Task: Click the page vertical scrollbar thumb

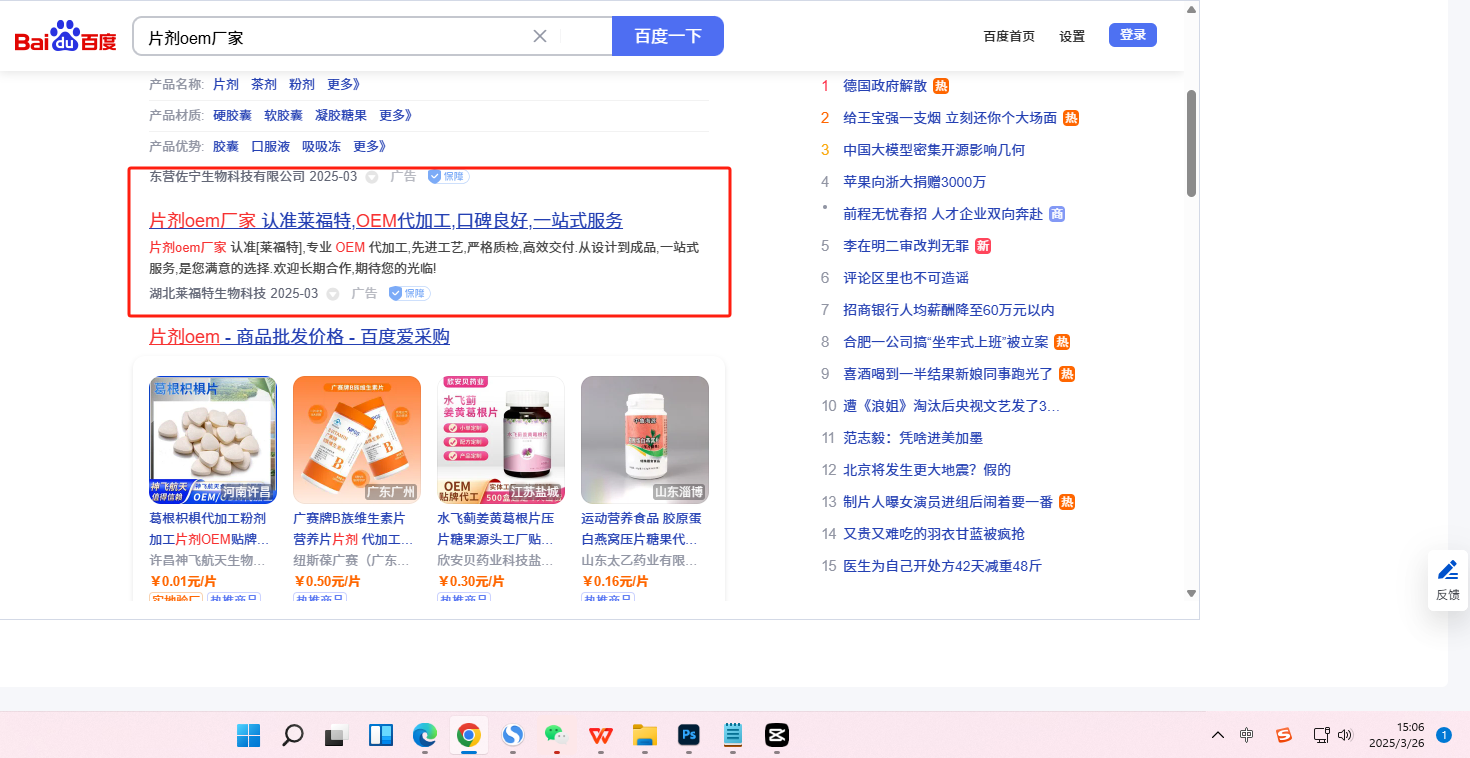Action: pyautogui.click(x=1191, y=143)
